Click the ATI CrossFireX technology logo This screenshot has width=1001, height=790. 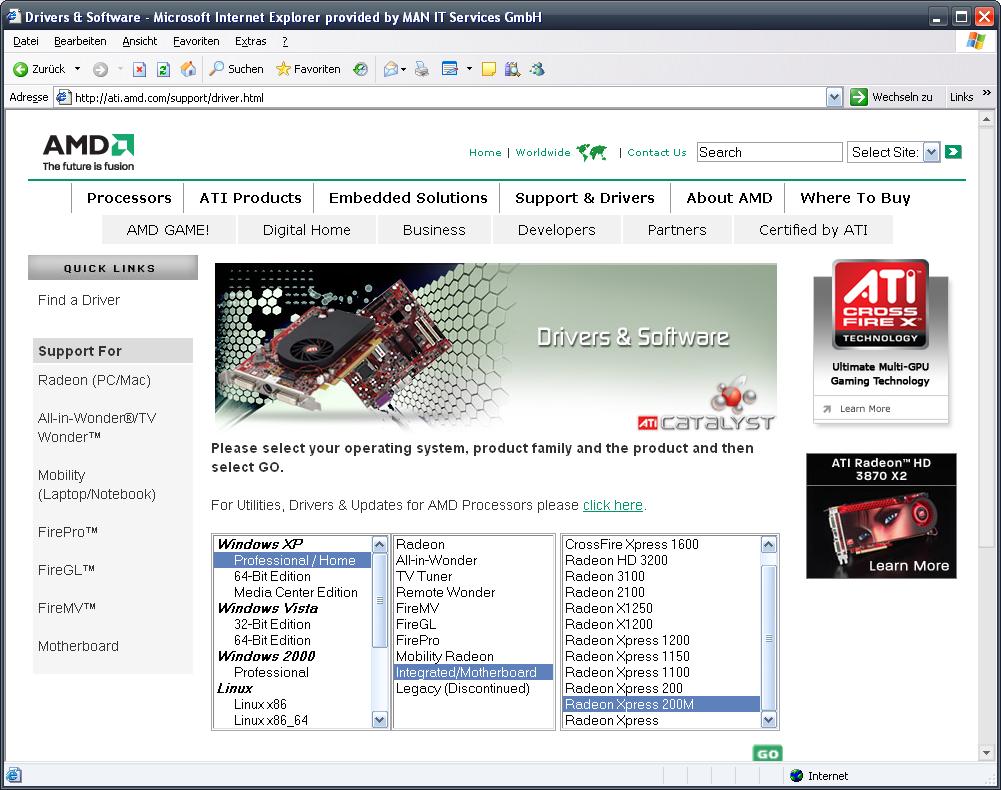click(x=880, y=304)
